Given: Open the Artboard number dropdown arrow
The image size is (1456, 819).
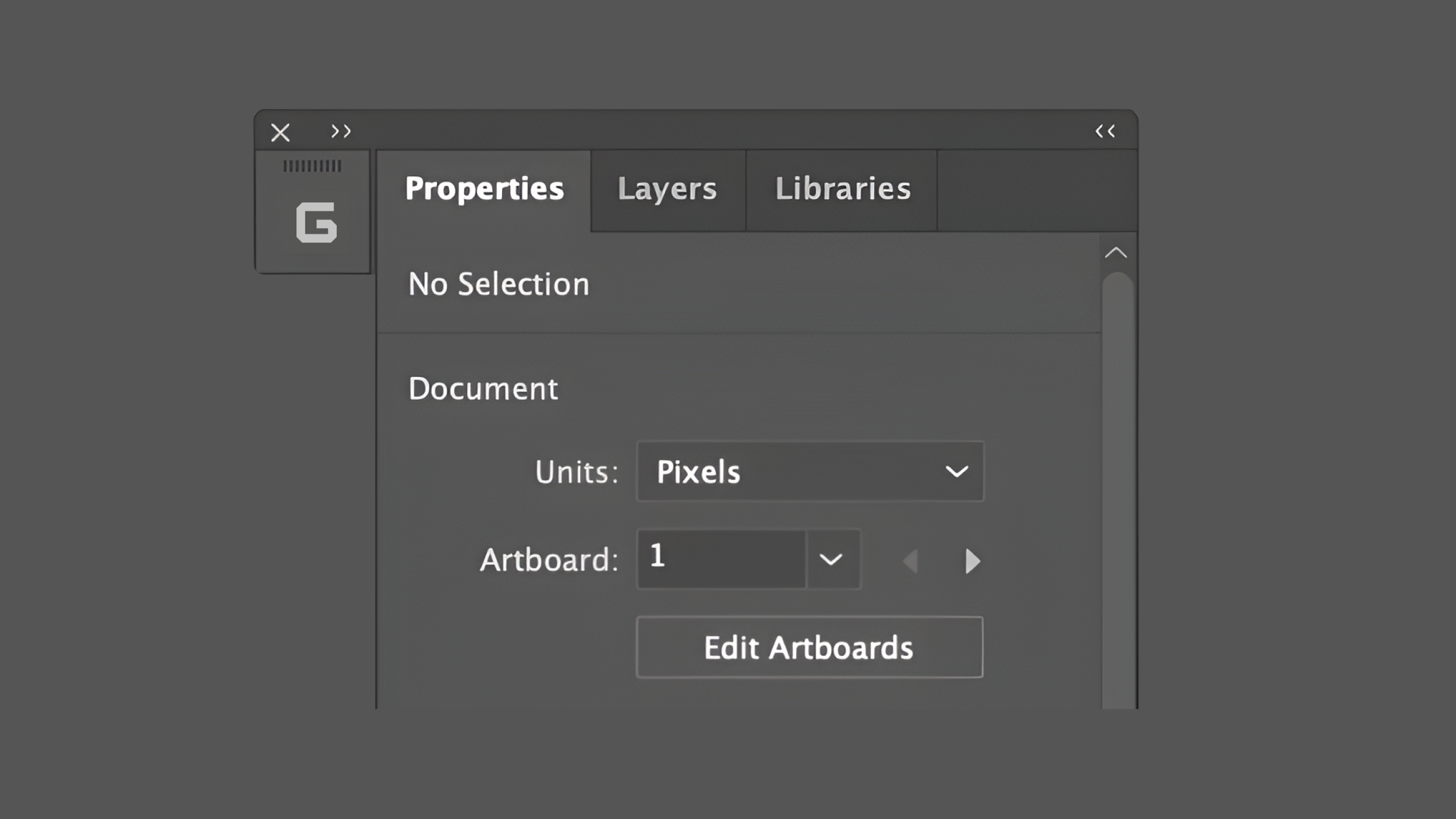Looking at the screenshot, I should (831, 559).
